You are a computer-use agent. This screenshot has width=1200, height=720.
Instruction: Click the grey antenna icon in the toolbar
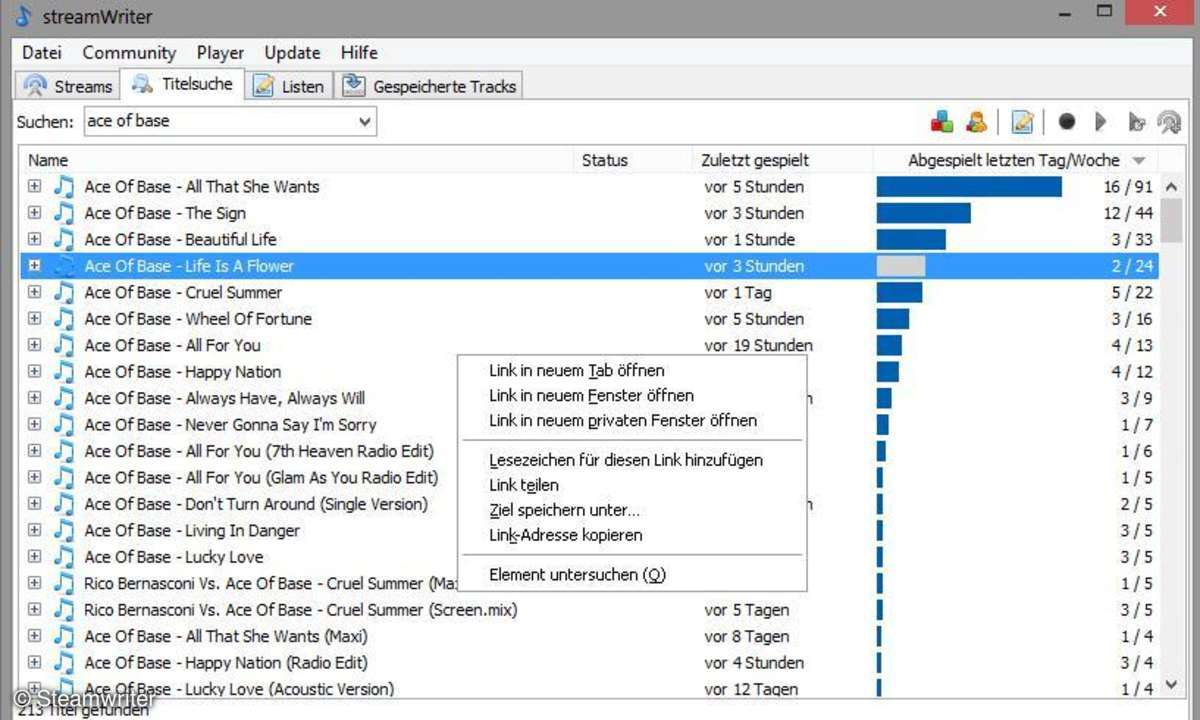tap(1169, 122)
